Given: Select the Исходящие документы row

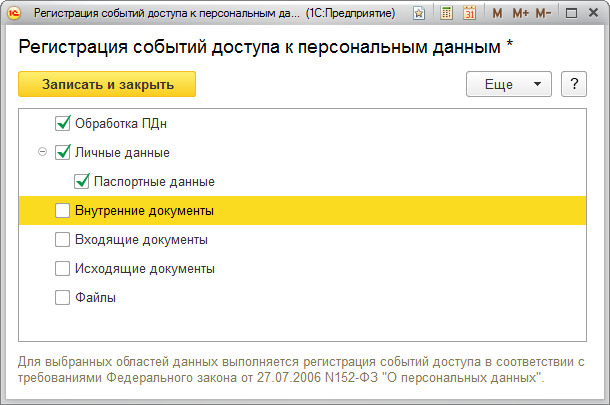Looking at the screenshot, I should tap(145, 269).
